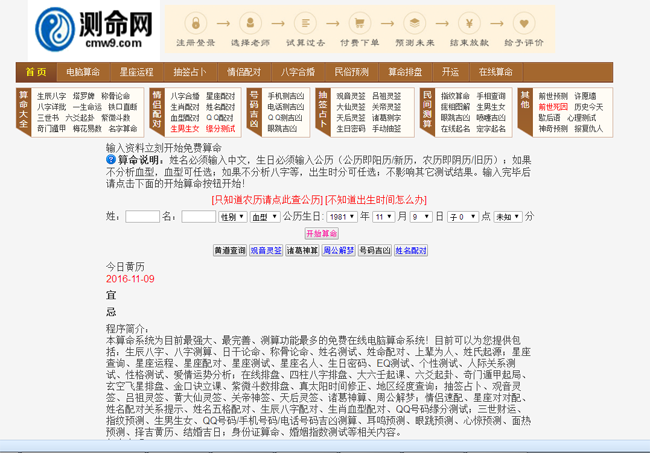This screenshot has height=453, width=650.
Task: Click the 测命网 yin-yang logo
Action: [55, 29]
